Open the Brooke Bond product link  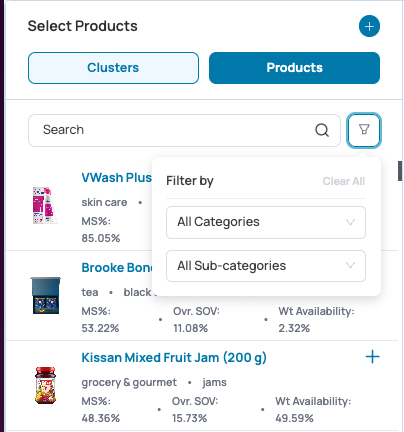(117, 268)
